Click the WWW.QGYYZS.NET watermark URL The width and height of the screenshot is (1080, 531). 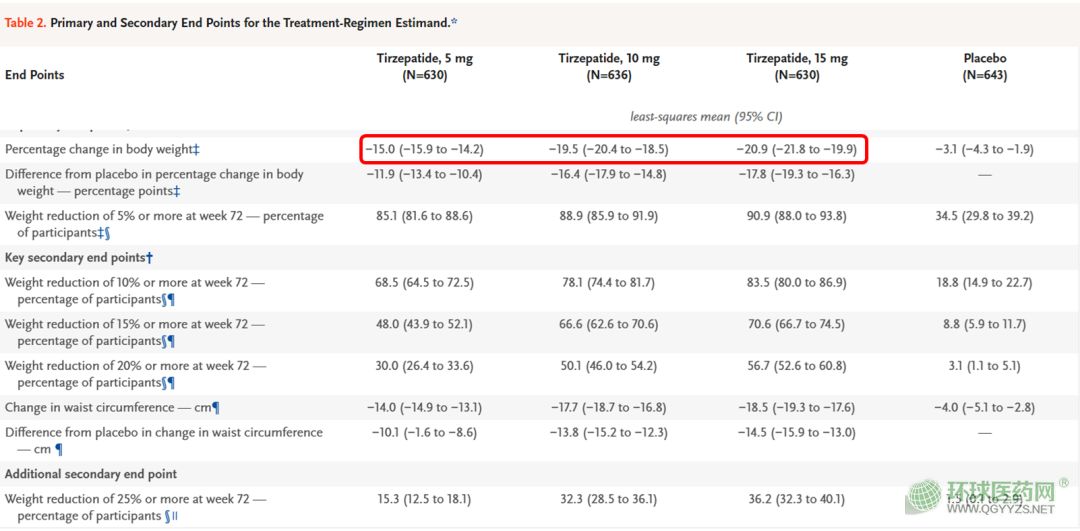[x=1000, y=509]
